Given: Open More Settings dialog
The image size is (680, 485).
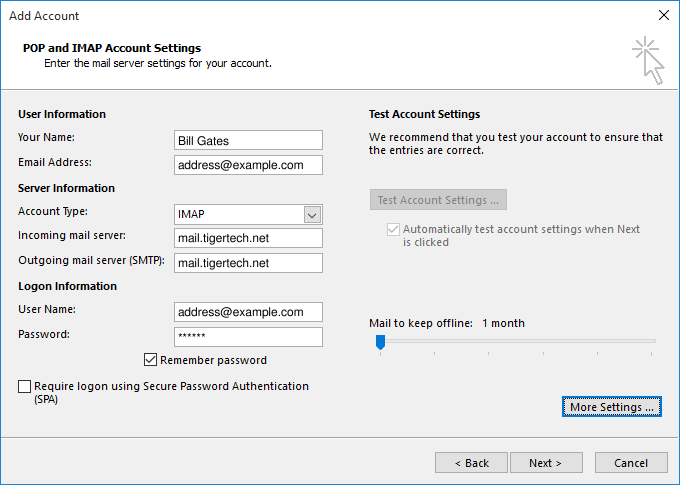Looking at the screenshot, I should click(611, 407).
